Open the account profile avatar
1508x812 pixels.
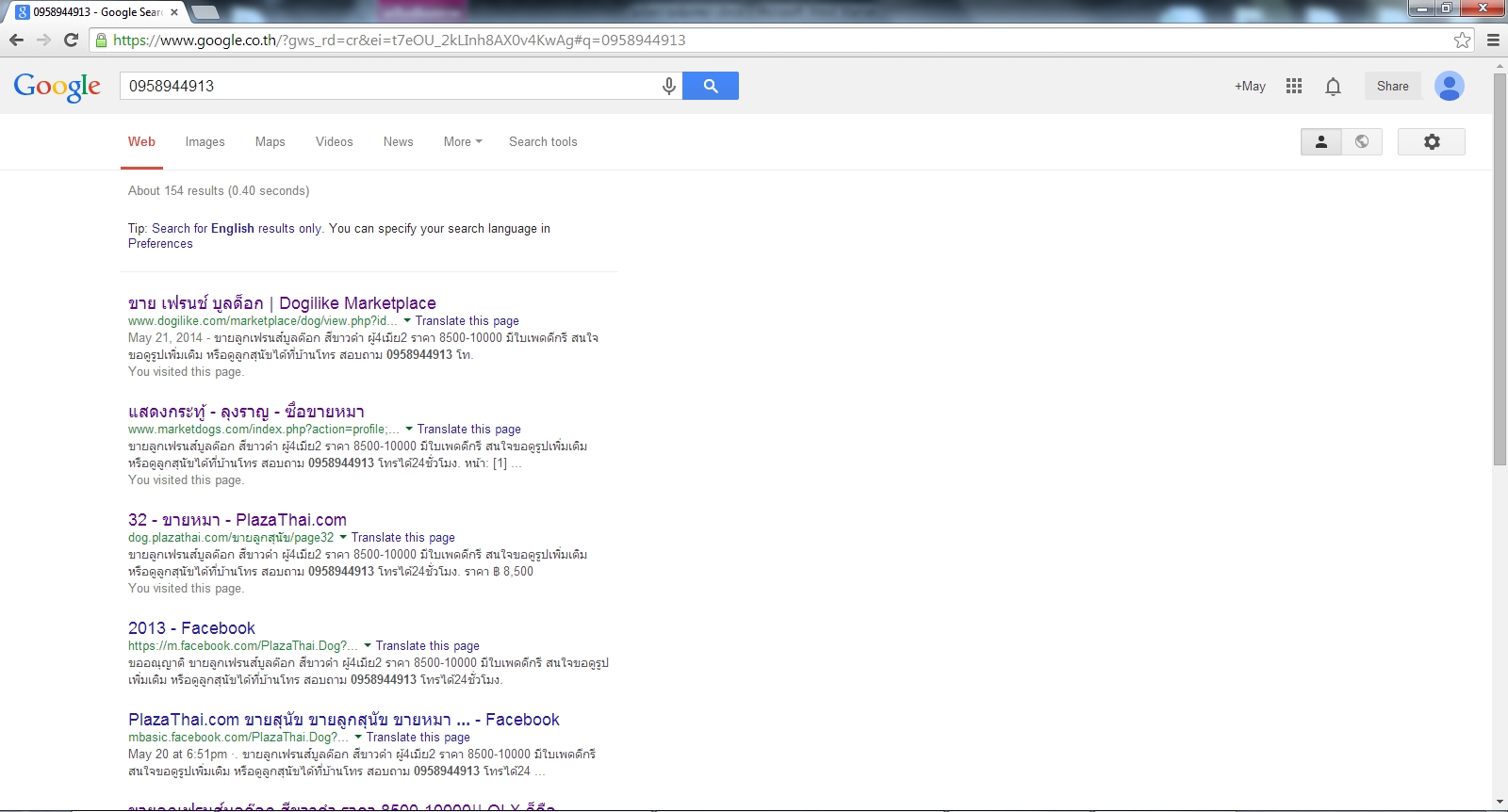point(1450,86)
